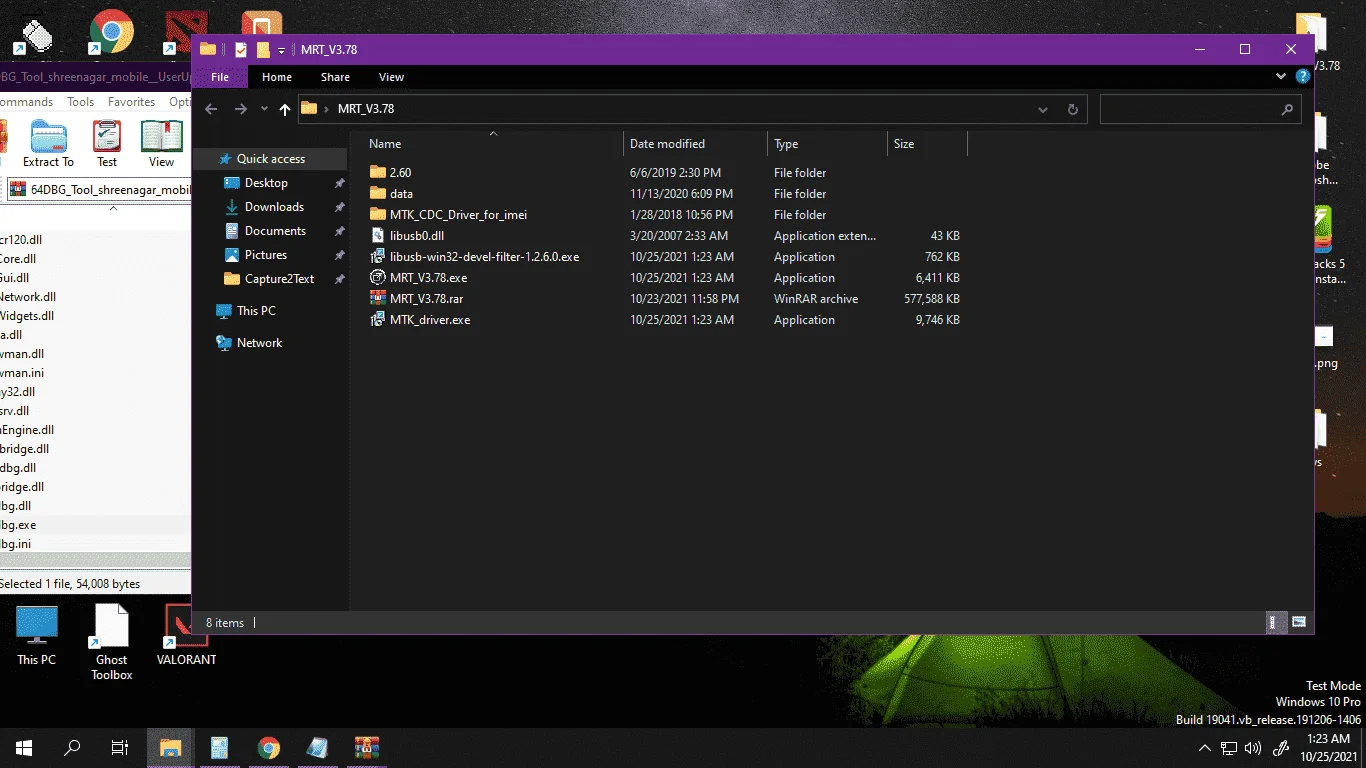Viewport: 1366px width, 768px height.
Task: Open recent locations dropdown arrow
Action: (264, 109)
